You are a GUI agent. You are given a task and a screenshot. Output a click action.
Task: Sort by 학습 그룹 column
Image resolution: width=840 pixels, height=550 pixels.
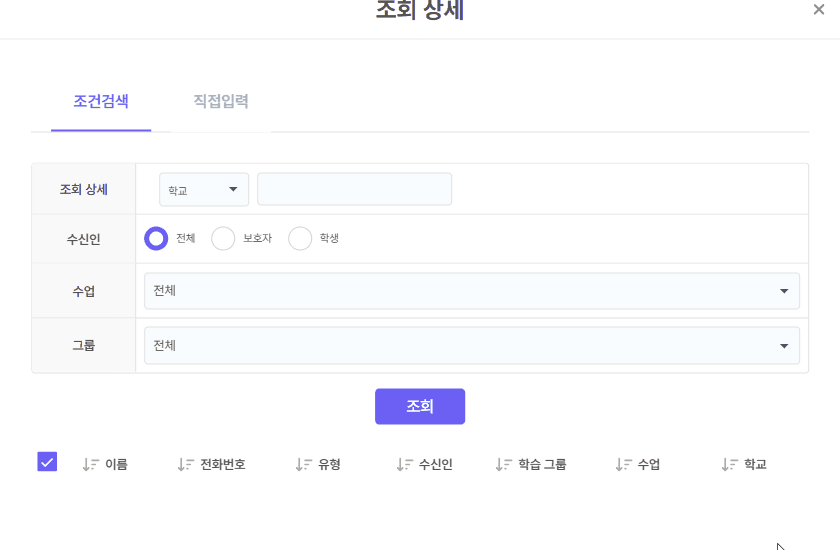pyautogui.click(x=503, y=464)
